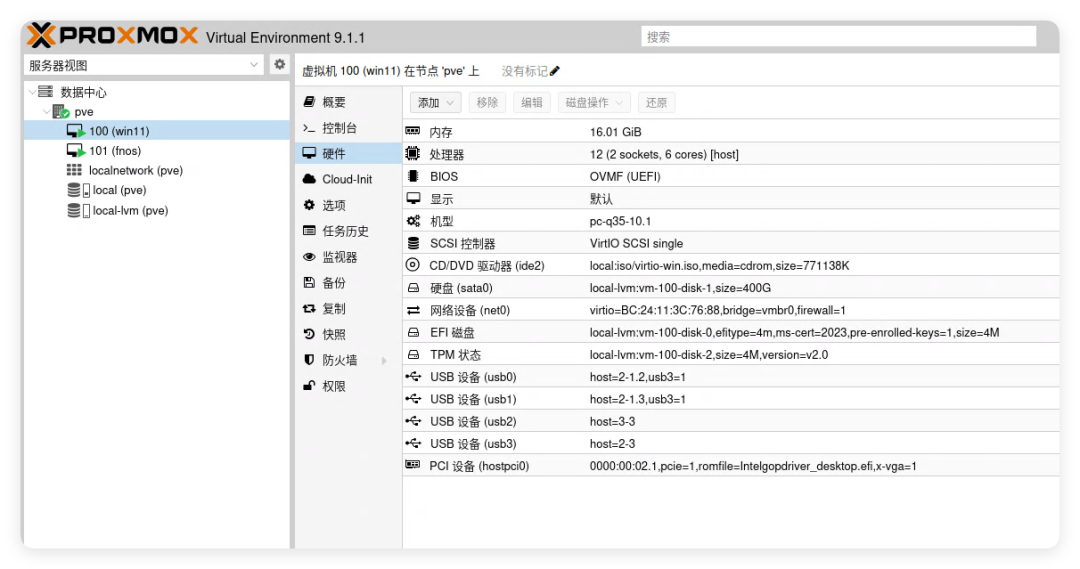Screen dimensions: 1080x569
Task: Click the disk icon in TPM 状态 row
Action: click(x=413, y=355)
